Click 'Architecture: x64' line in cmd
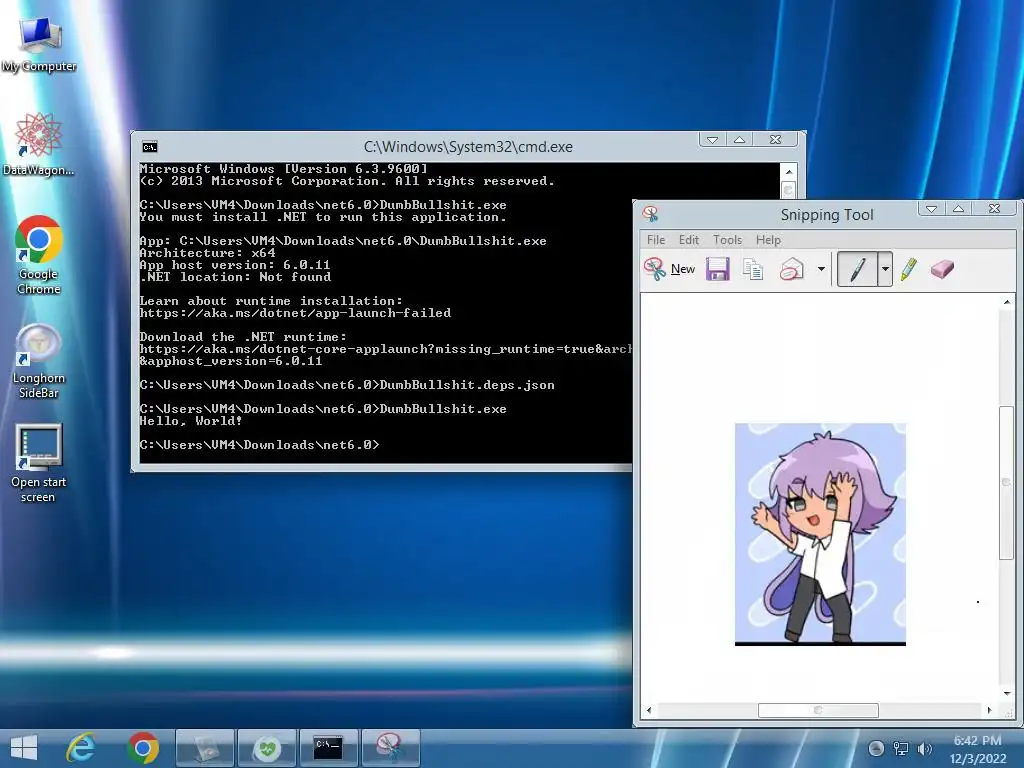 click(x=207, y=253)
